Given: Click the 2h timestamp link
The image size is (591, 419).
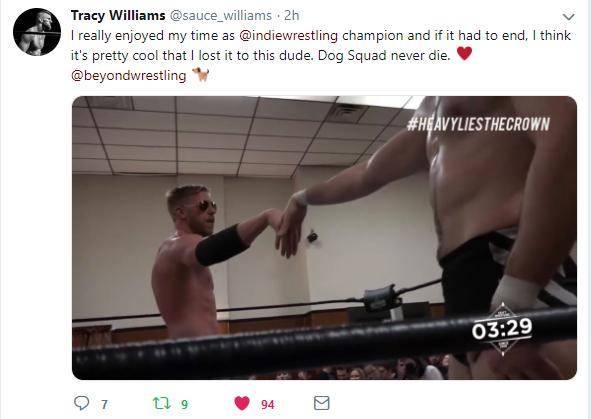Looking at the screenshot, I should (291, 16).
